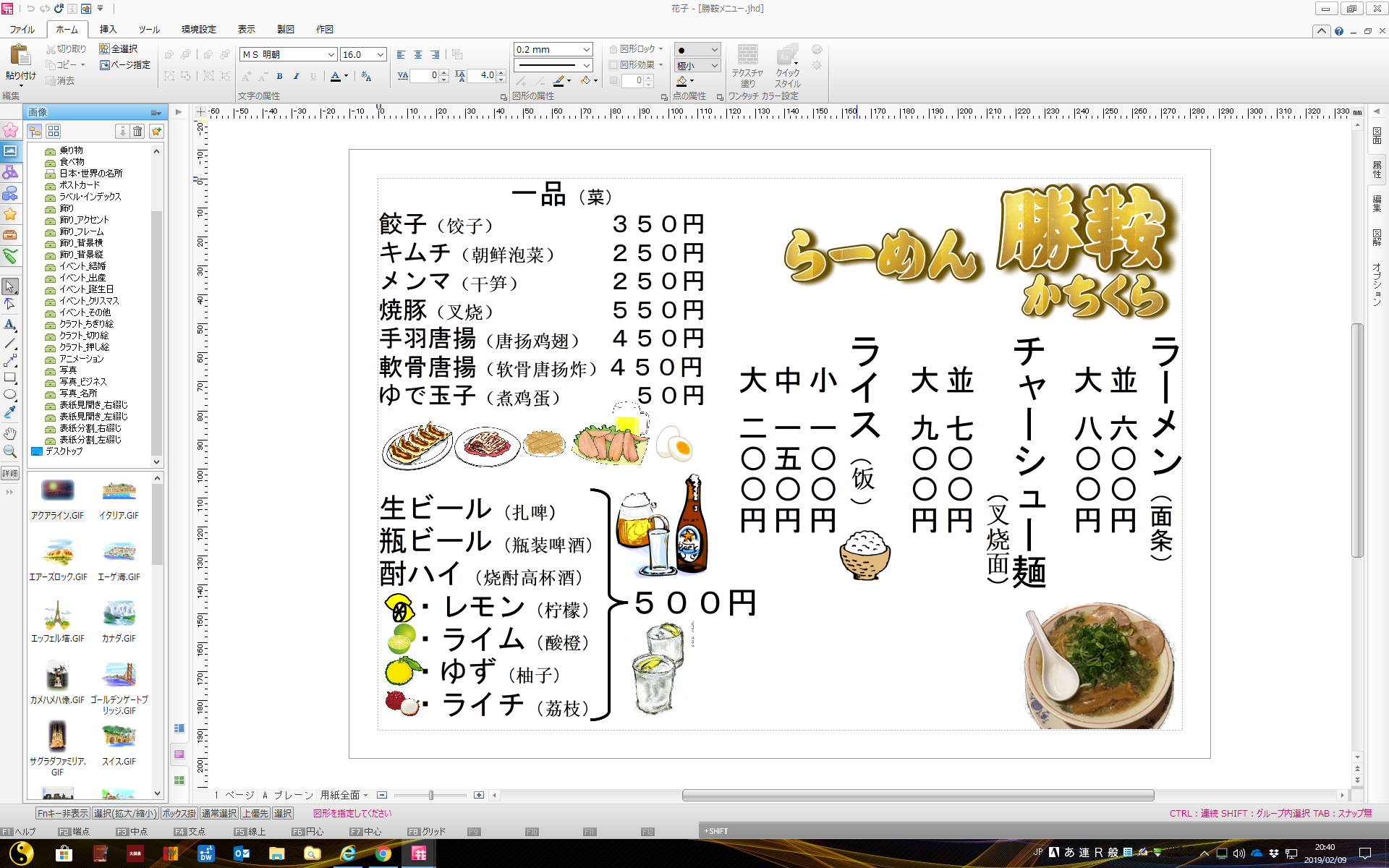Select the rectangle drawing tool
This screenshot has width=1389, height=868.
10,378
